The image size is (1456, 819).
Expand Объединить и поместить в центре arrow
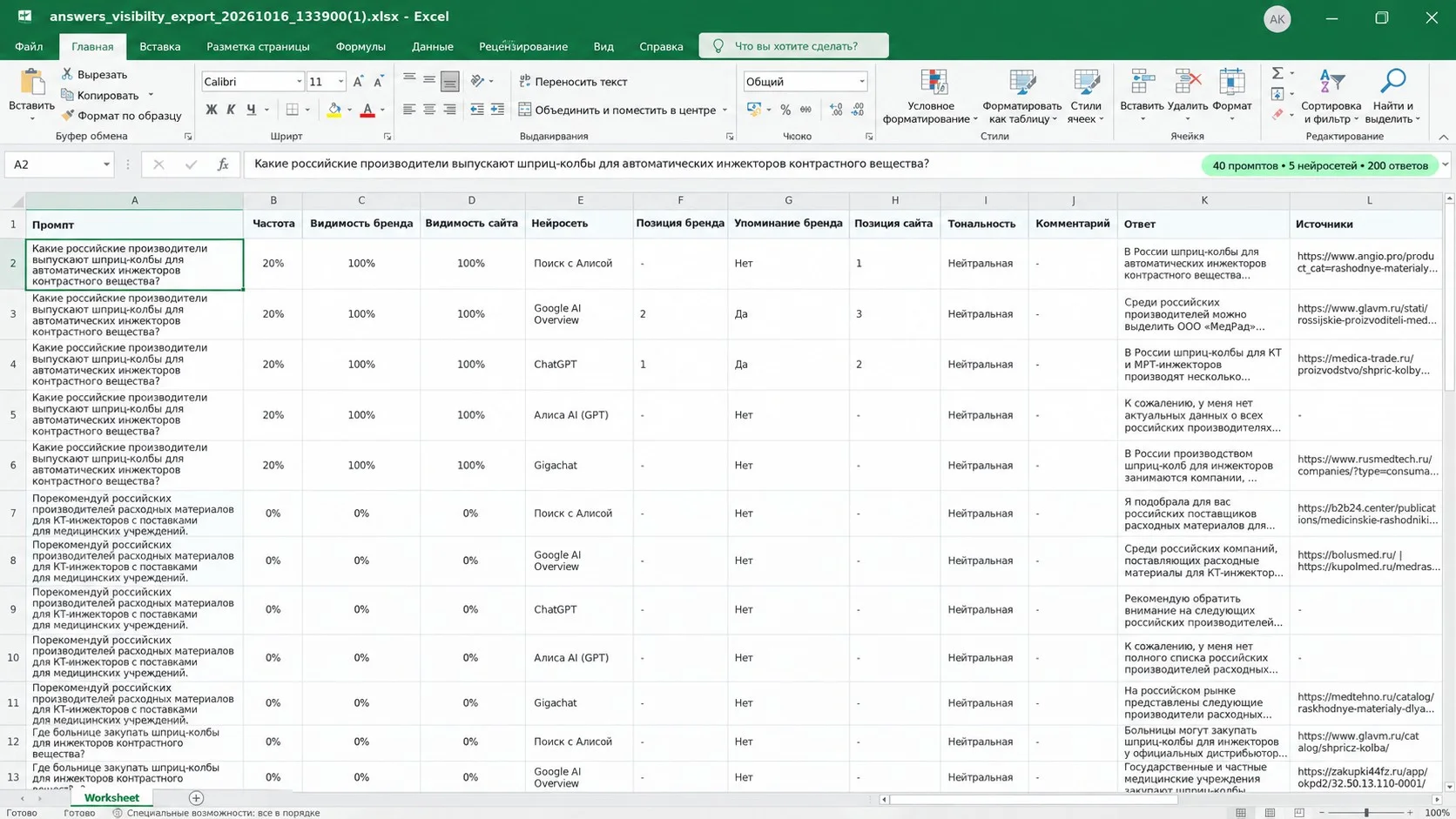725,110
